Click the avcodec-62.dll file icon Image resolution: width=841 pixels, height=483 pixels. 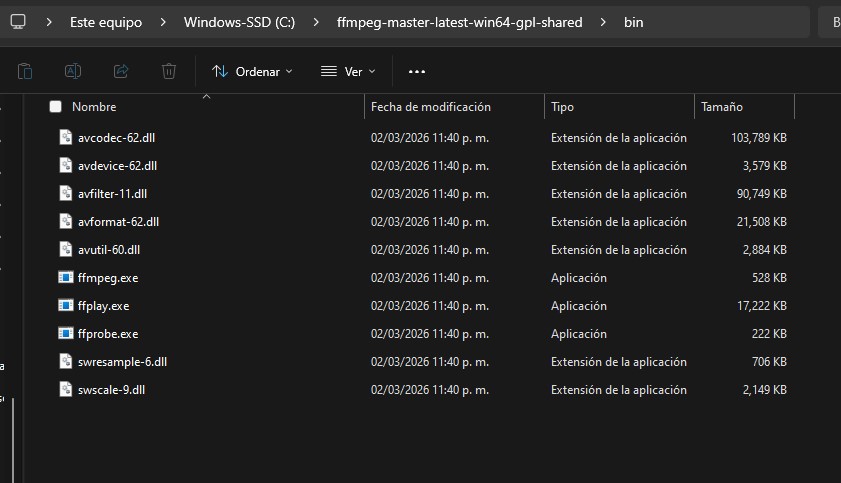tap(66, 138)
